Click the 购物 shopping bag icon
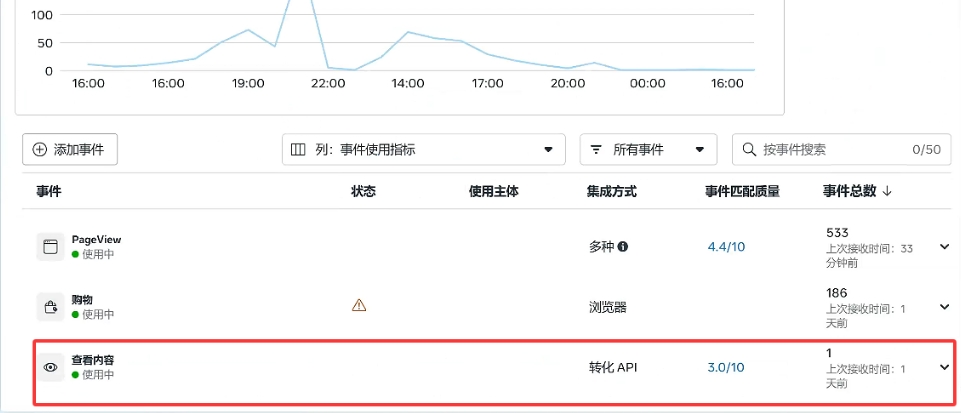961x413 pixels. pyautogui.click(x=50, y=306)
